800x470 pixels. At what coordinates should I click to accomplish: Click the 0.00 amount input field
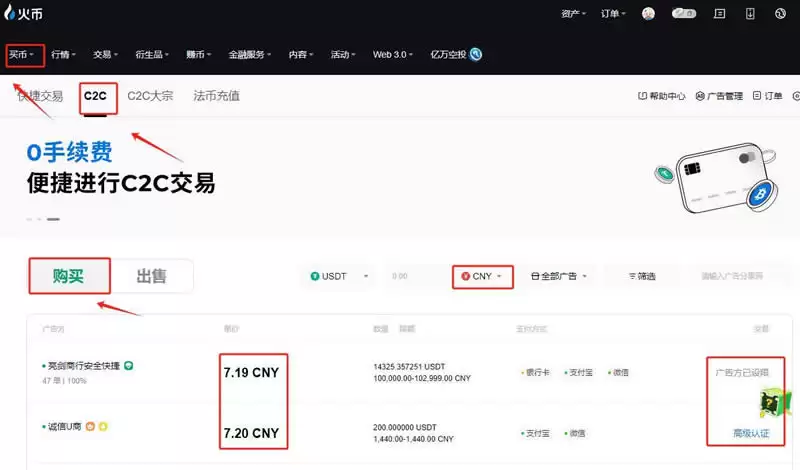pyautogui.click(x=415, y=276)
